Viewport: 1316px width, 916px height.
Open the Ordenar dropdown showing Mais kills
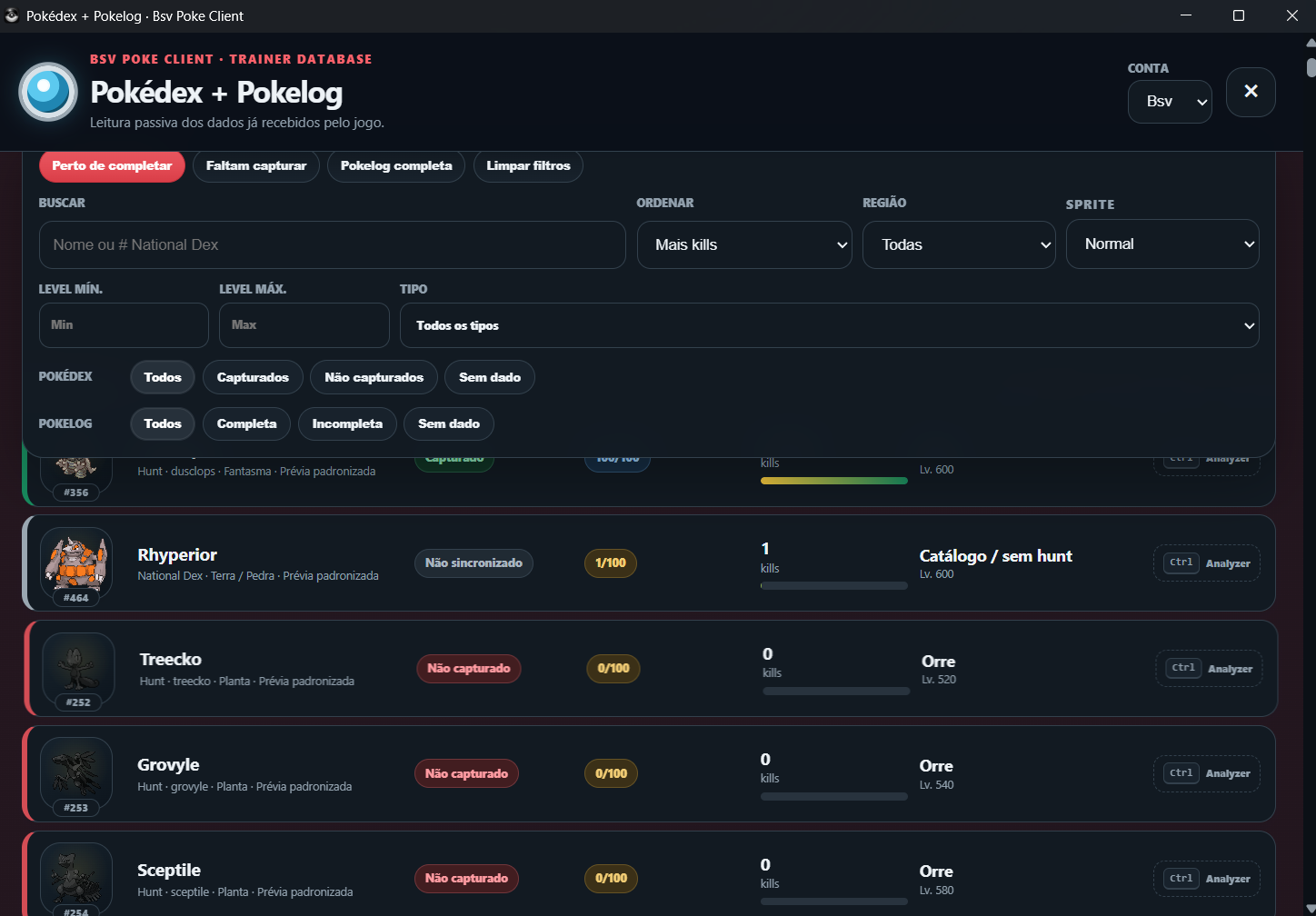pos(744,244)
